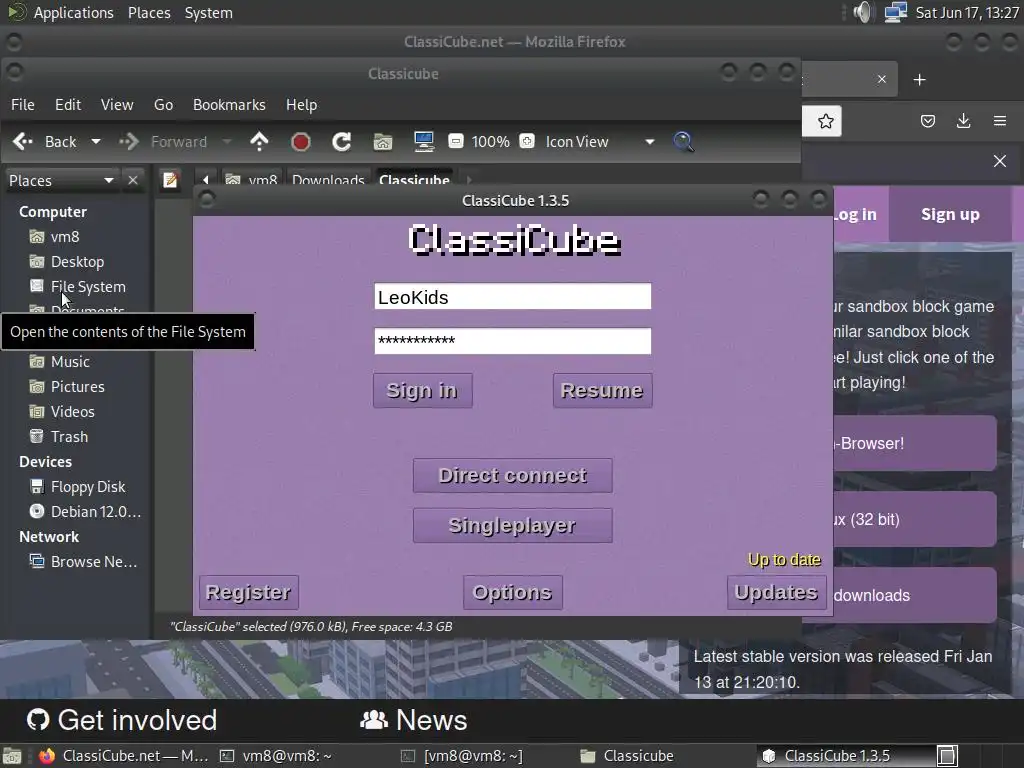Image resolution: width=1024 pixels, height=768 pixels.
Task: Select the Downloads path bar button
Action: pos(328,180)
